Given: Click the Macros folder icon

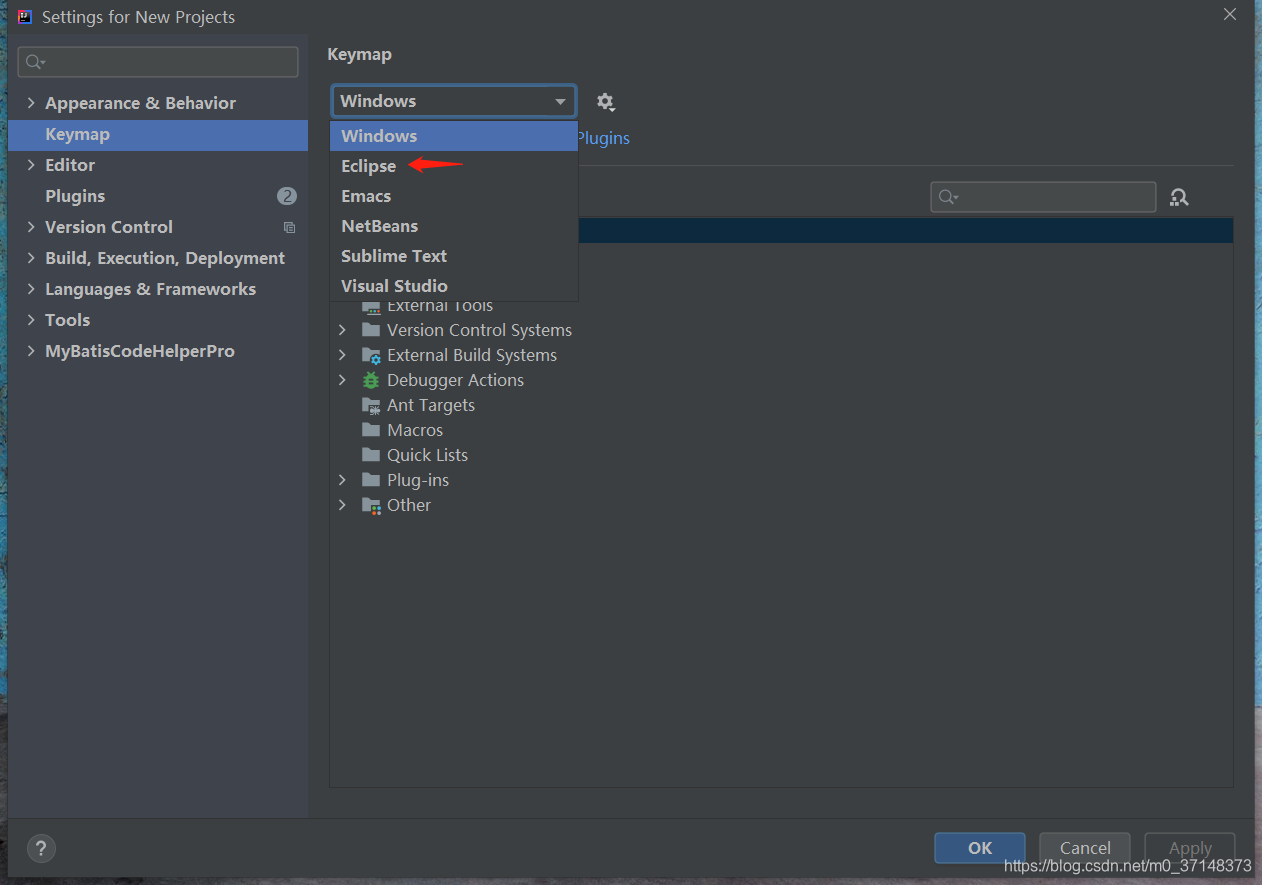Looking at the screenshot, I should pos(371,430).
